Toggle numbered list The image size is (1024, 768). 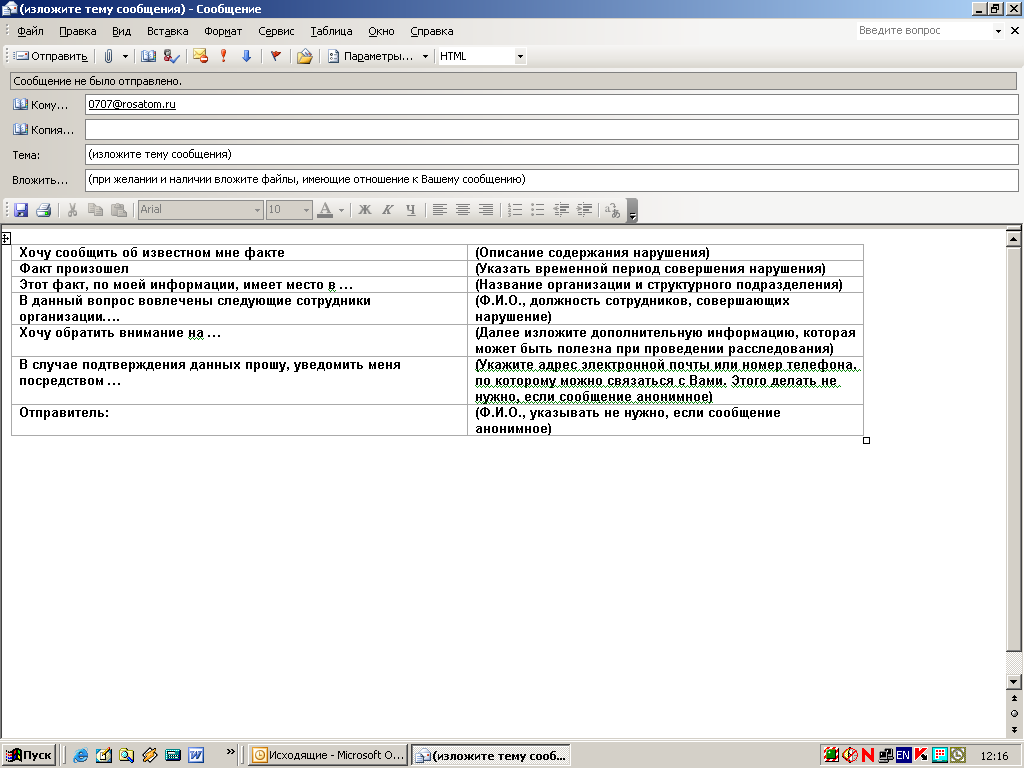(515, 210)
